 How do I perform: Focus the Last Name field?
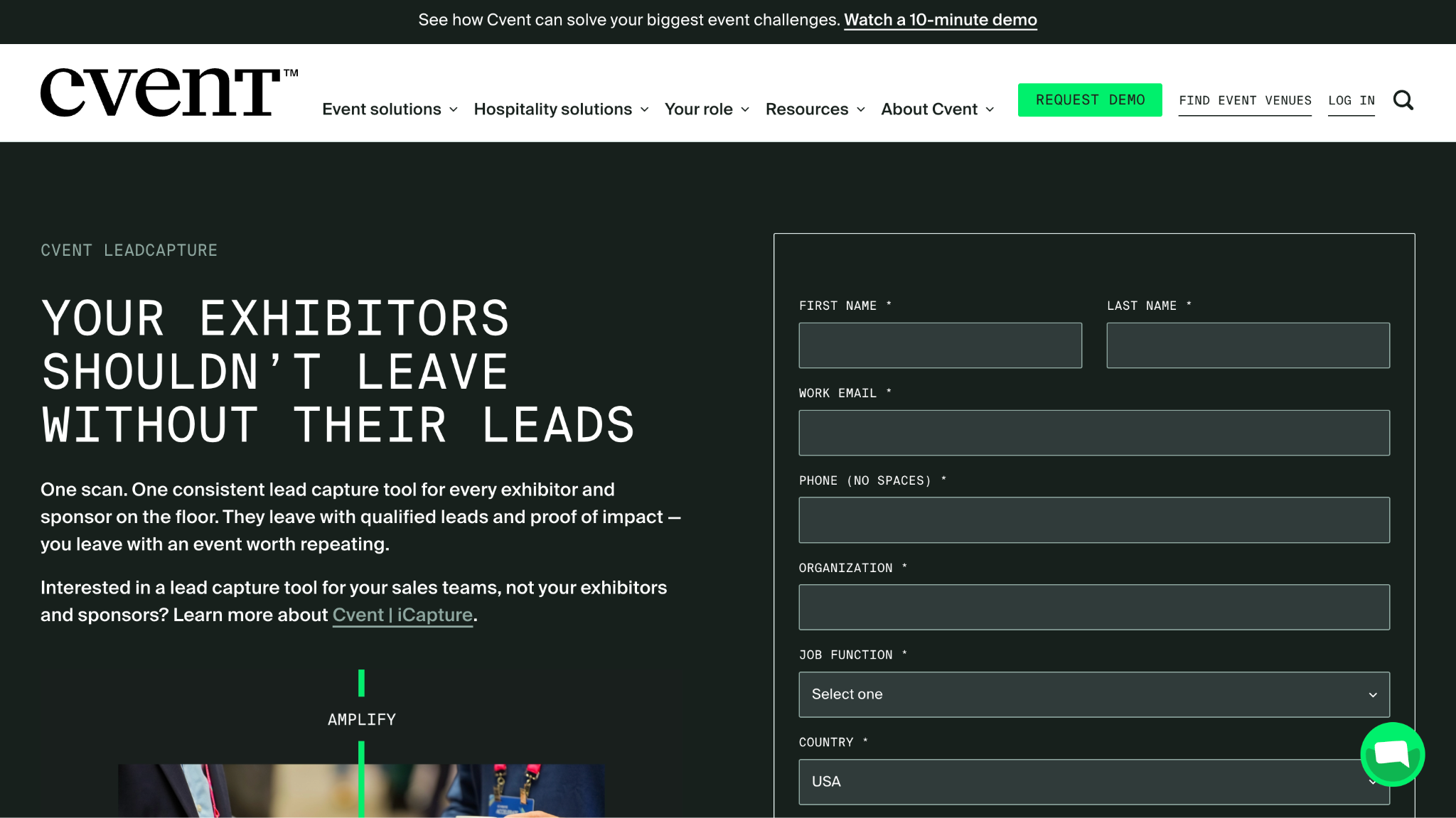tap(1248, 345)
